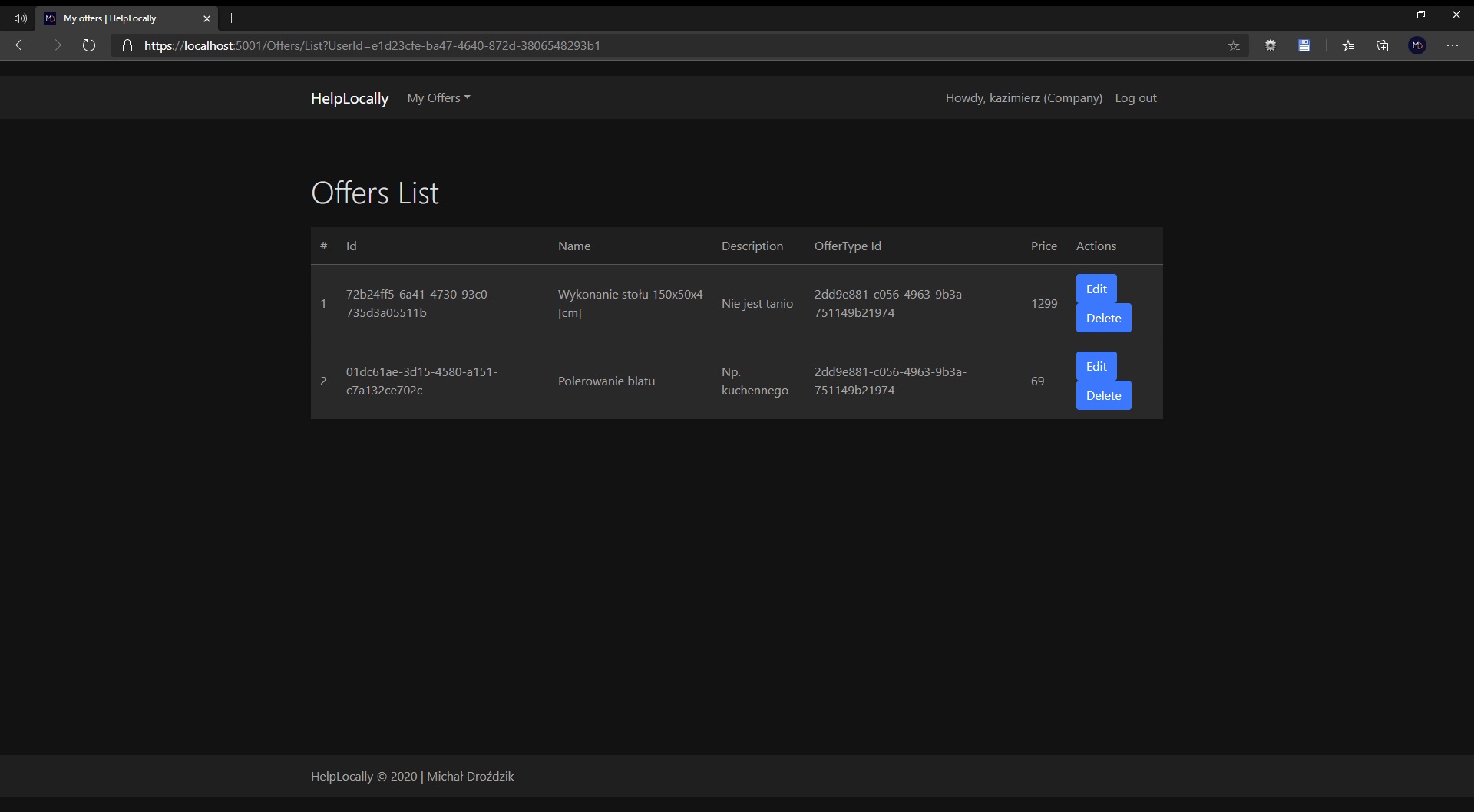Screen dimensions: 1474x812
Task: Click the price value 1299
Action: pos(1044,303)
